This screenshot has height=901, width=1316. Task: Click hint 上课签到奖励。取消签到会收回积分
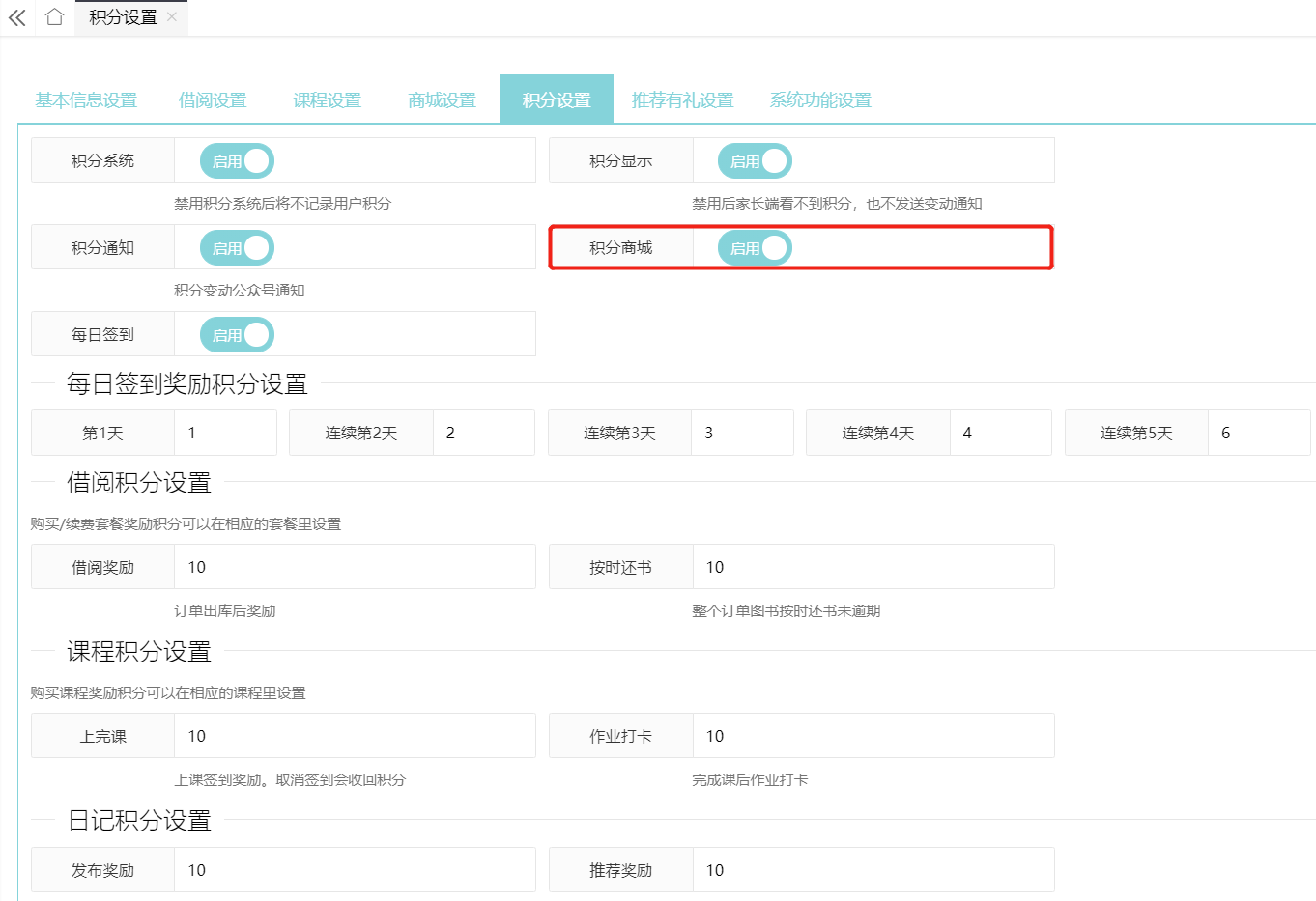pos(290,780)
